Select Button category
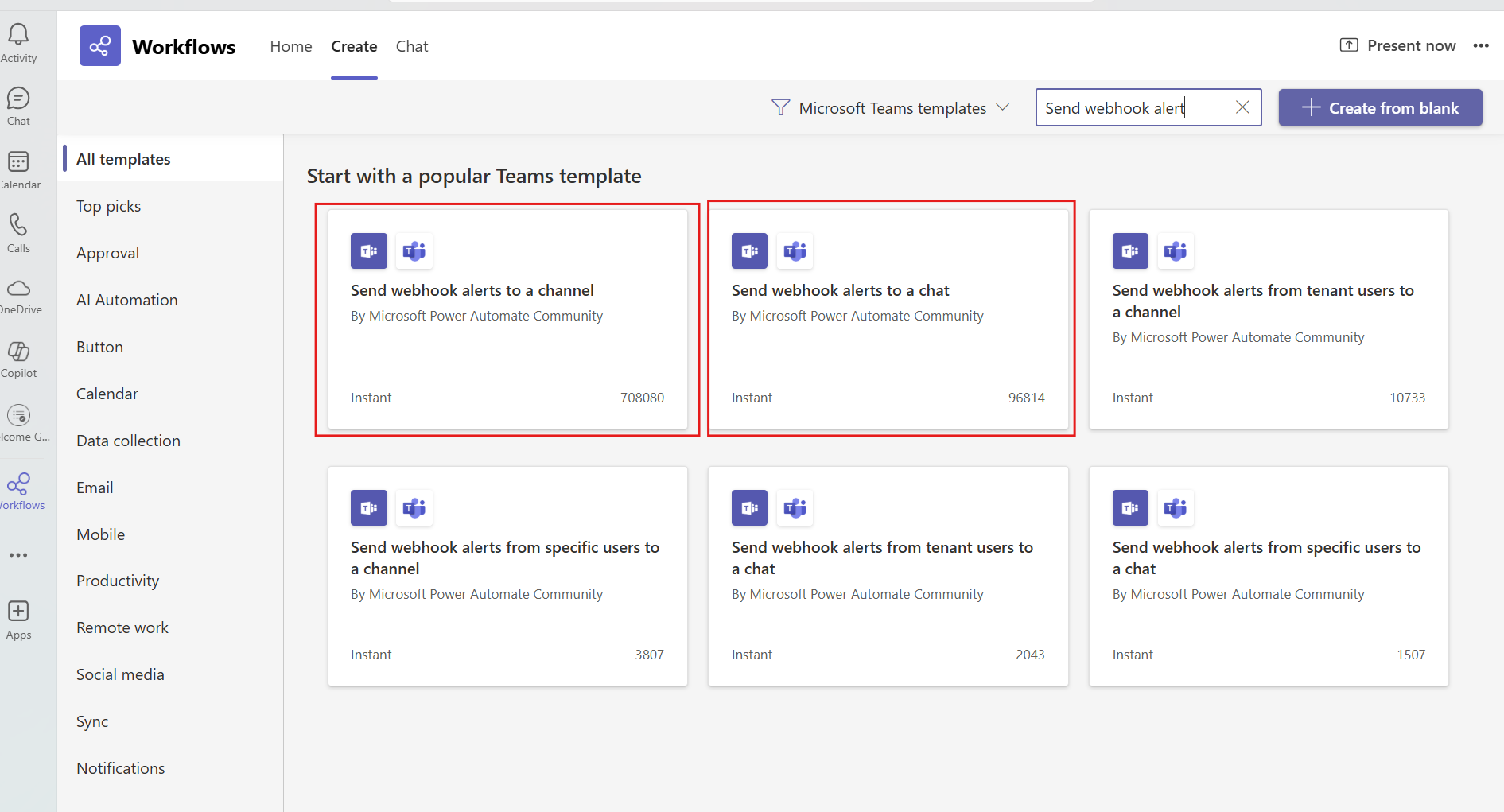This screenshot has height=812, width=1504. 172,347
